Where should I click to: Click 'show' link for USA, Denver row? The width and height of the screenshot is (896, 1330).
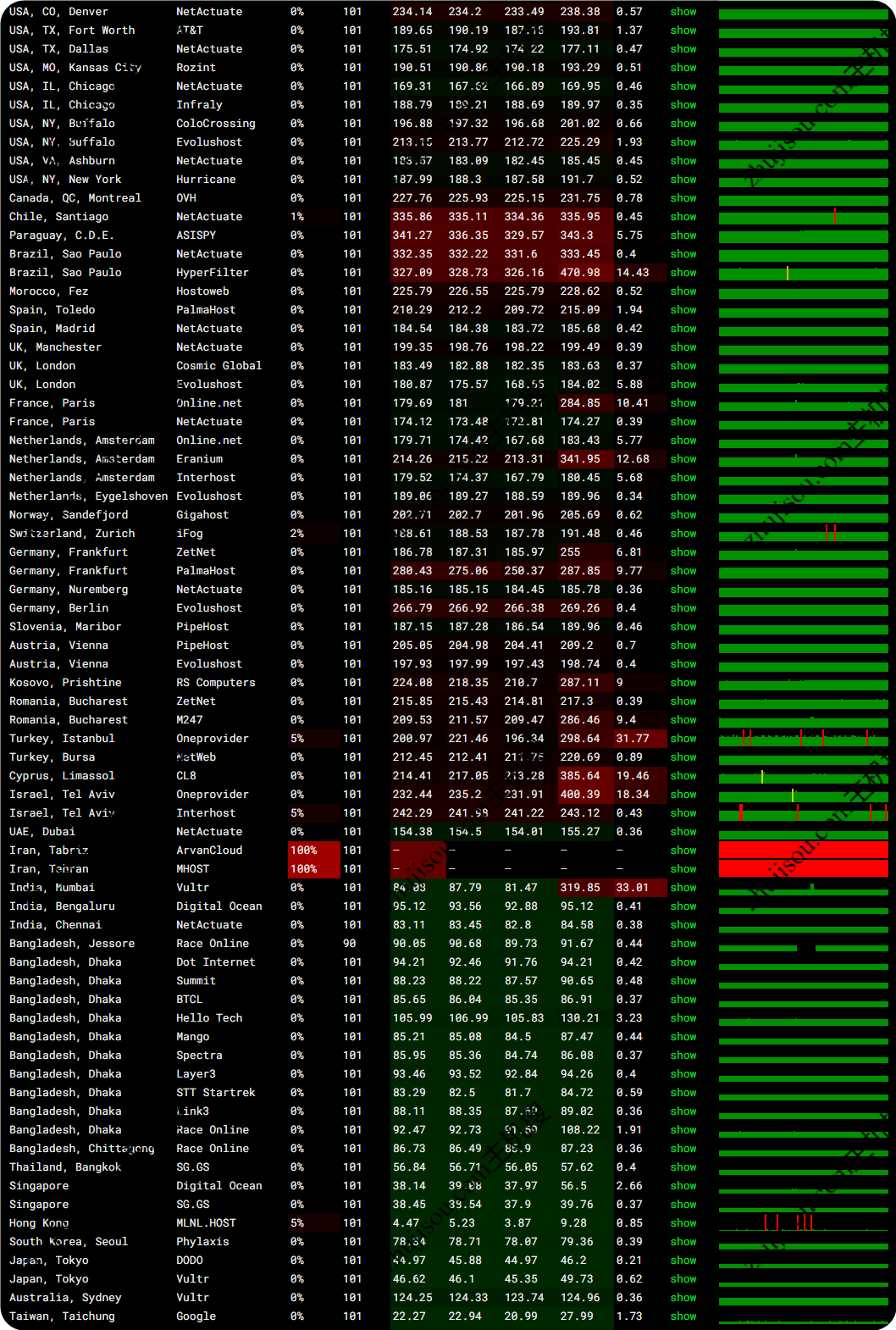683,12
